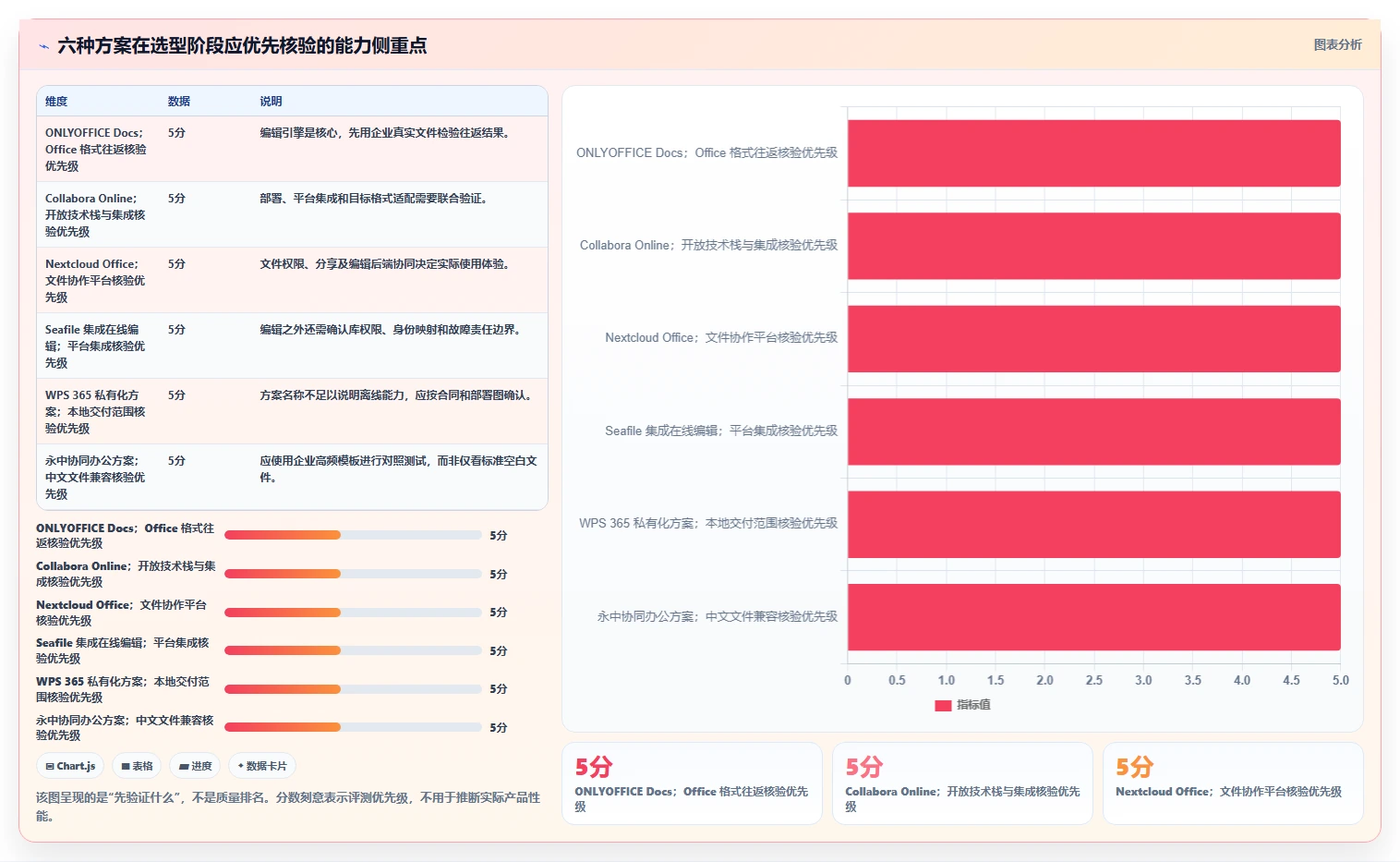Click the 数据卡片 tag chip
The image size is (1400, 862).
pos(262,766)
